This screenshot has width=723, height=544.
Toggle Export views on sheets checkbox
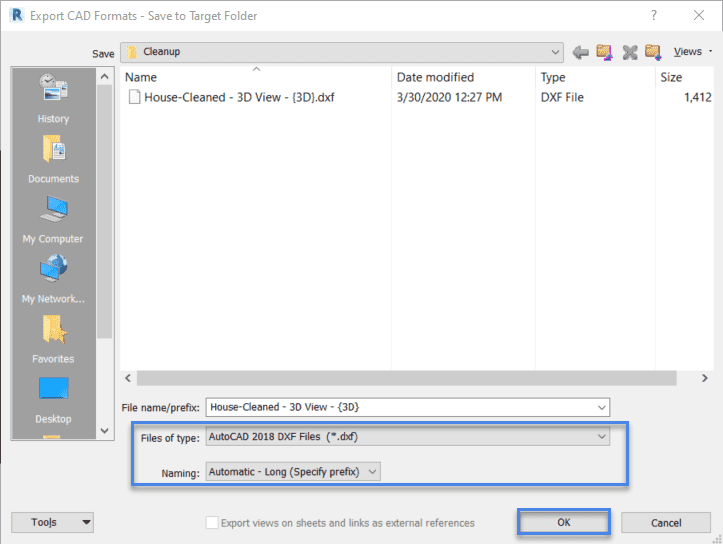coord(212,522)
